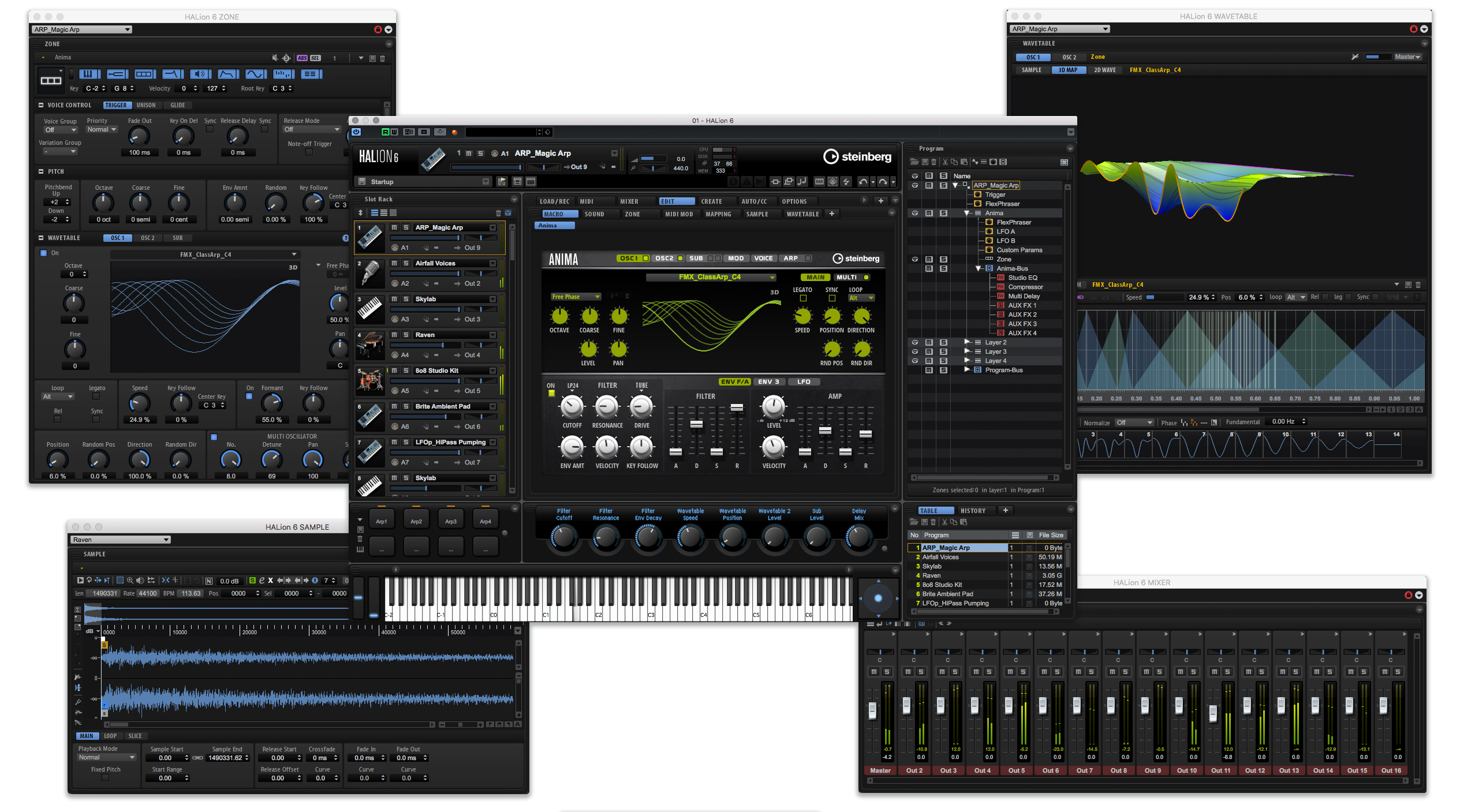Select Raven in the program table
This screenshot has height=812, width=1460.
coord(931,575)
